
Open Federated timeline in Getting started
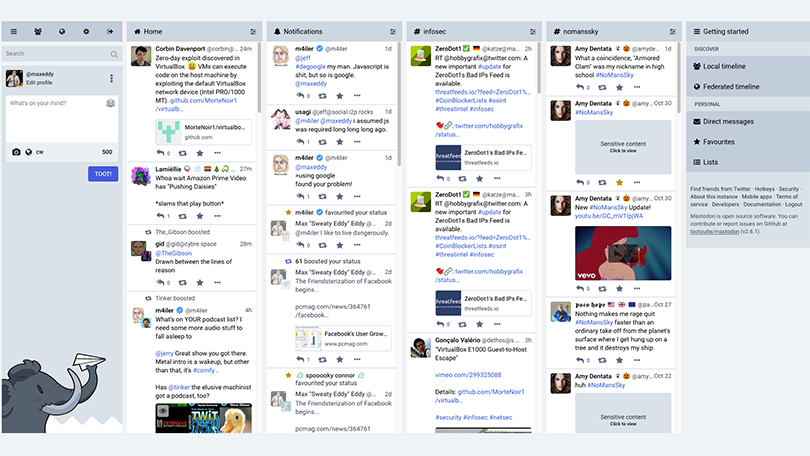point(748,87)
